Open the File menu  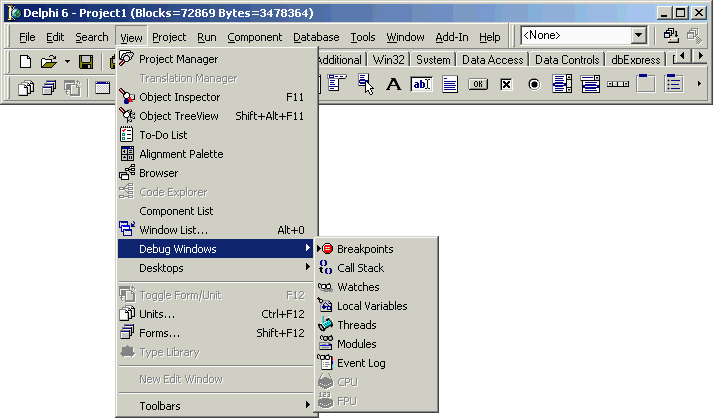coord(27,37)
